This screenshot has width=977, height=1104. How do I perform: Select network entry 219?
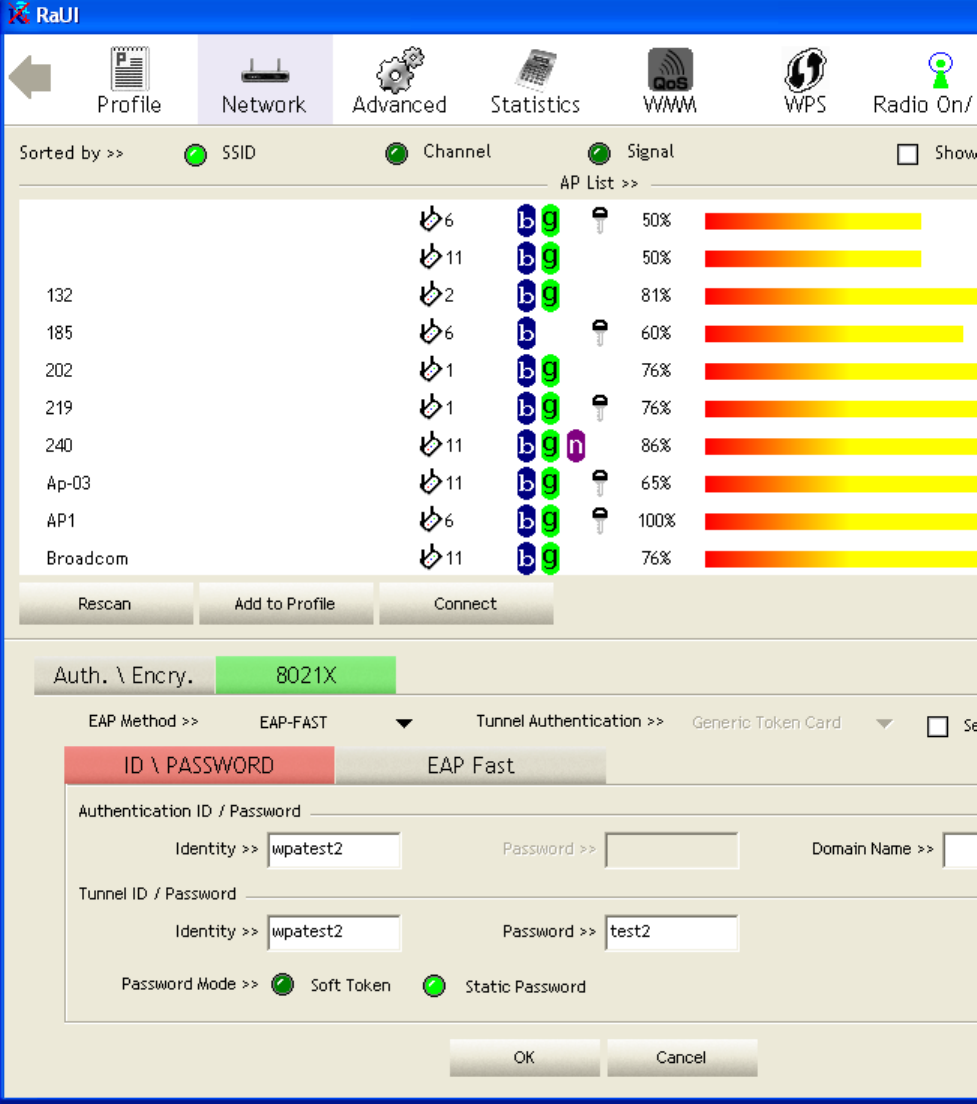[59, 408]
